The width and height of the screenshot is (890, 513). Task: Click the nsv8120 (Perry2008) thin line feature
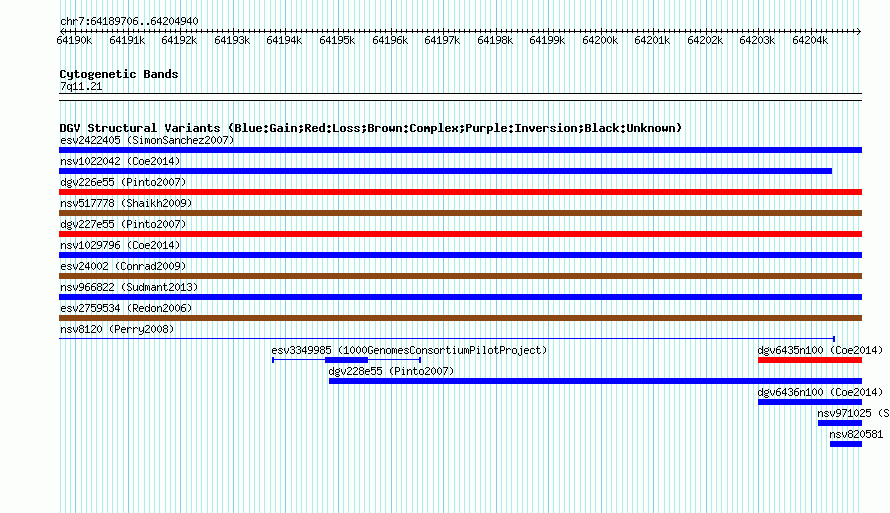pyautogui.click(x=447, y=339)
